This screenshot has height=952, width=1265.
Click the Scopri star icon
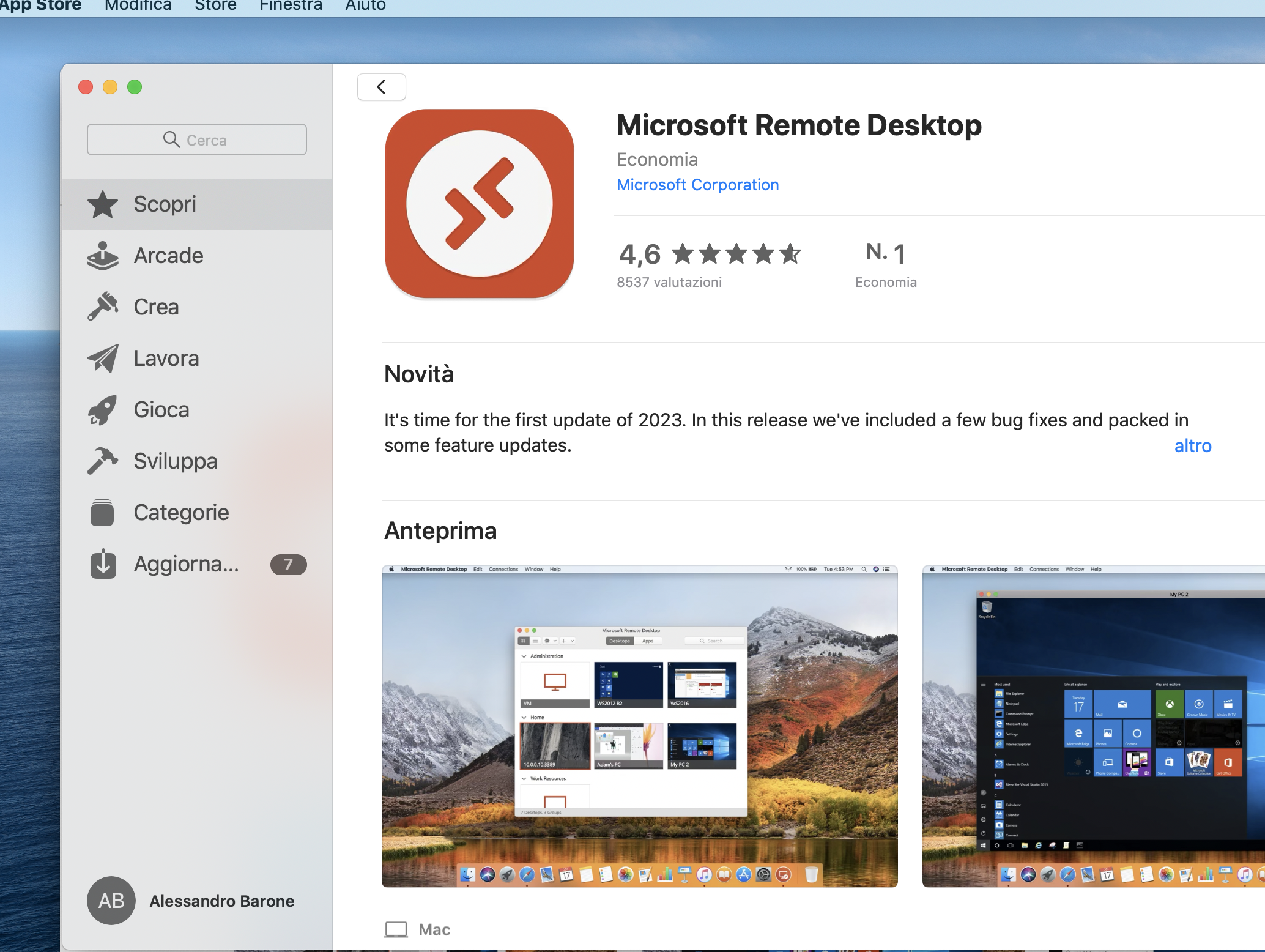tap(103, 204)
